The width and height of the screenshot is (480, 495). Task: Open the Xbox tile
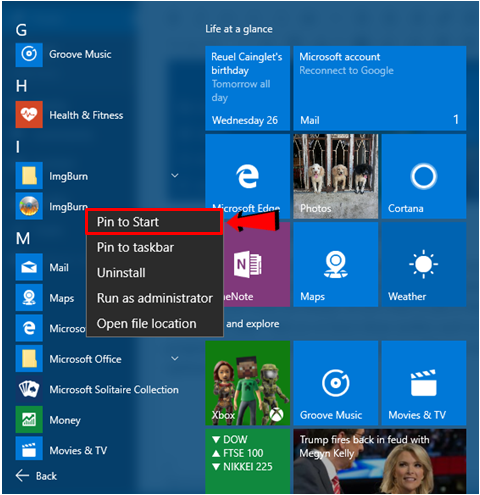point(248,383)
